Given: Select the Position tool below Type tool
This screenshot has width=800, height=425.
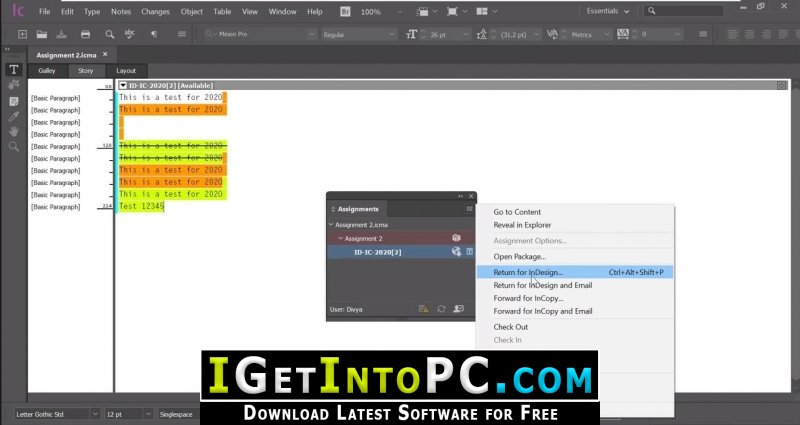Looking at the screenshot, I should [14, 85].
